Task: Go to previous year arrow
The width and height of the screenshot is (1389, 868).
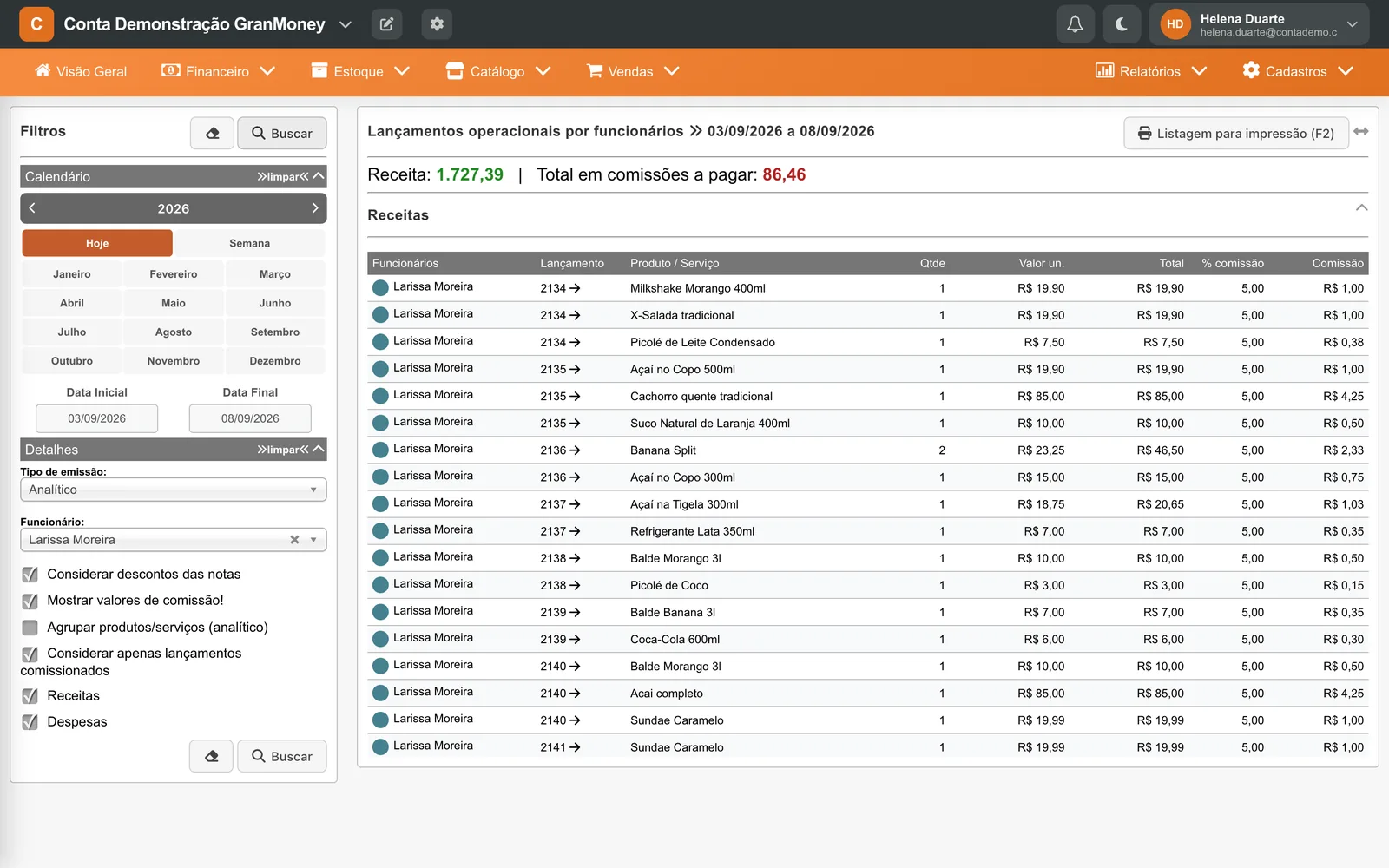Action: coord(32,208)
